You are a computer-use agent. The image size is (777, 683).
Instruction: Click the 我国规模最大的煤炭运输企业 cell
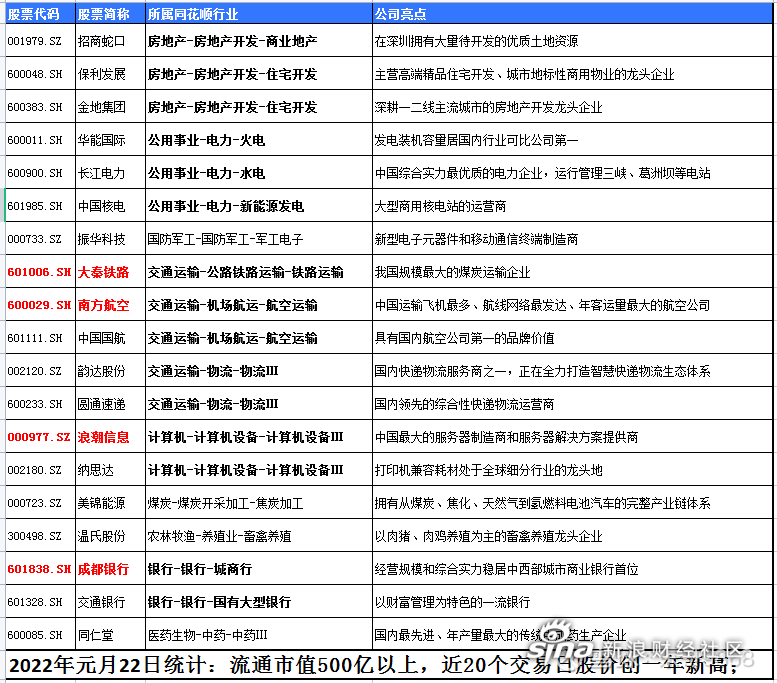572,272
